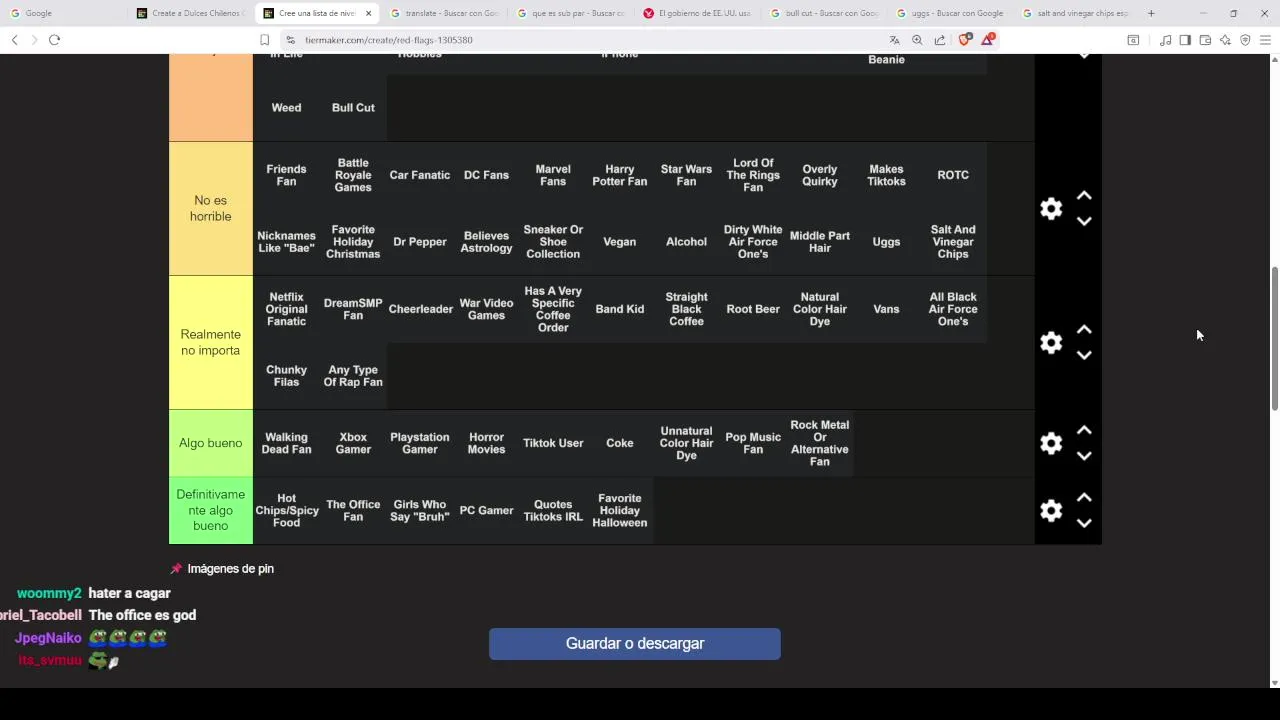Image resolution: width=1280 pixels, height=720 pixels.
Task: View site information icon beside the URL
Action: pyautogui.click(x=290, y=40)
